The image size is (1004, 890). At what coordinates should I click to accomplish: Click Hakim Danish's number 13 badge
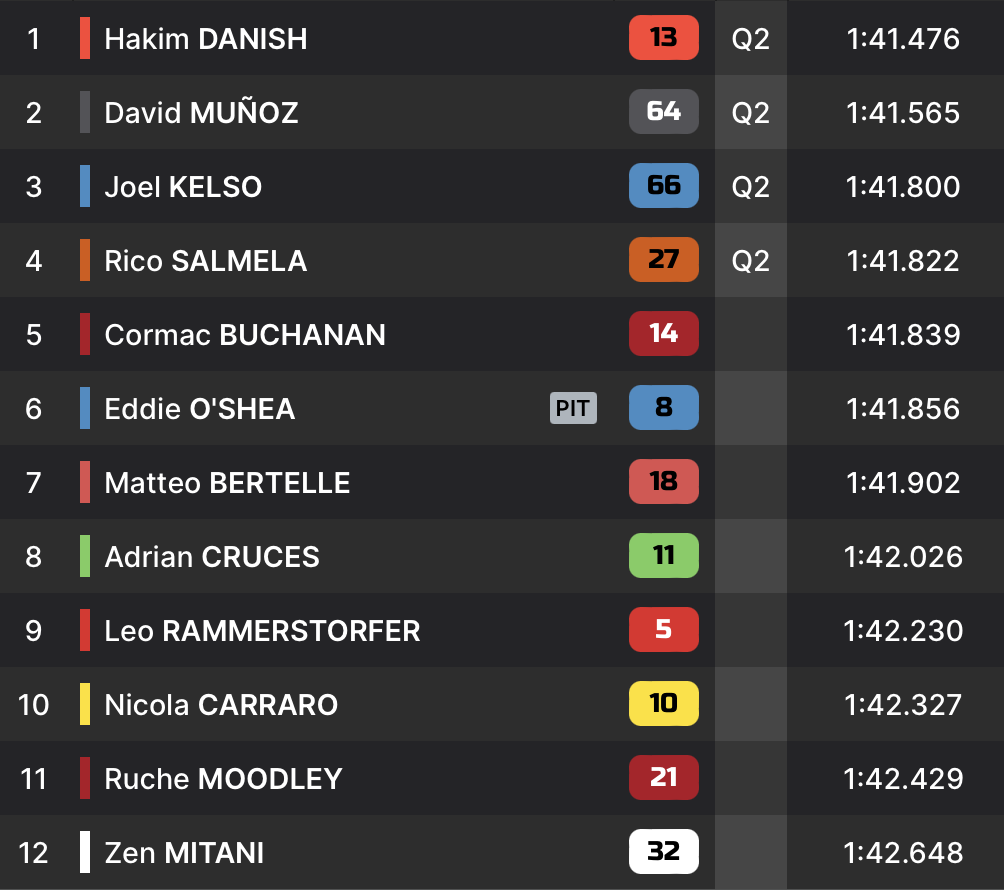(x=663, y=38)
